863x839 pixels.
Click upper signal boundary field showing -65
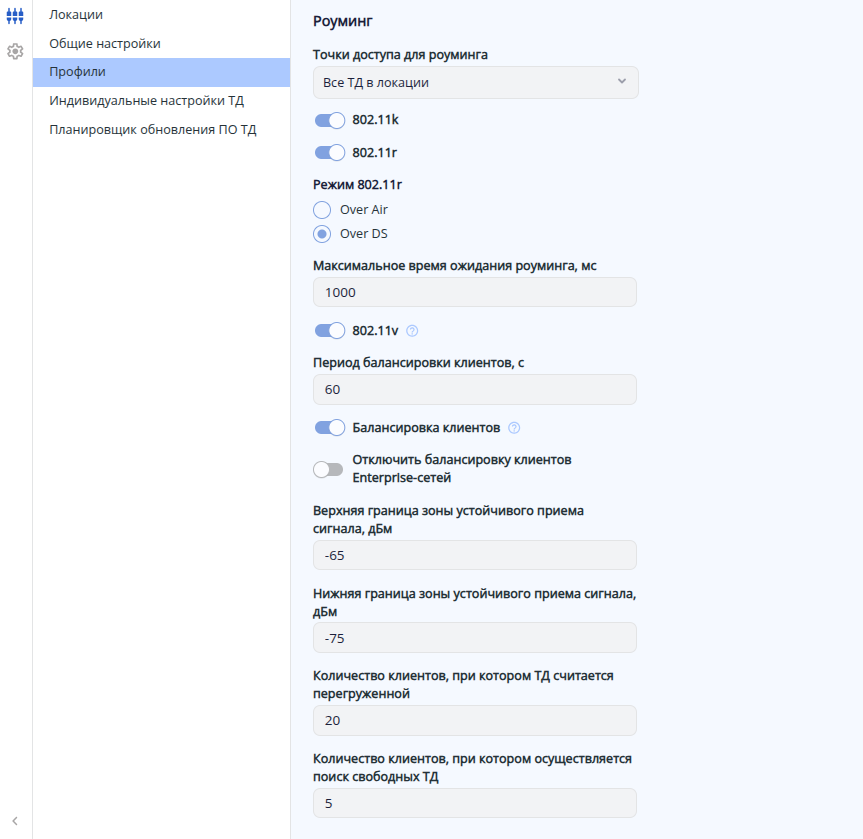click(475, 556)
